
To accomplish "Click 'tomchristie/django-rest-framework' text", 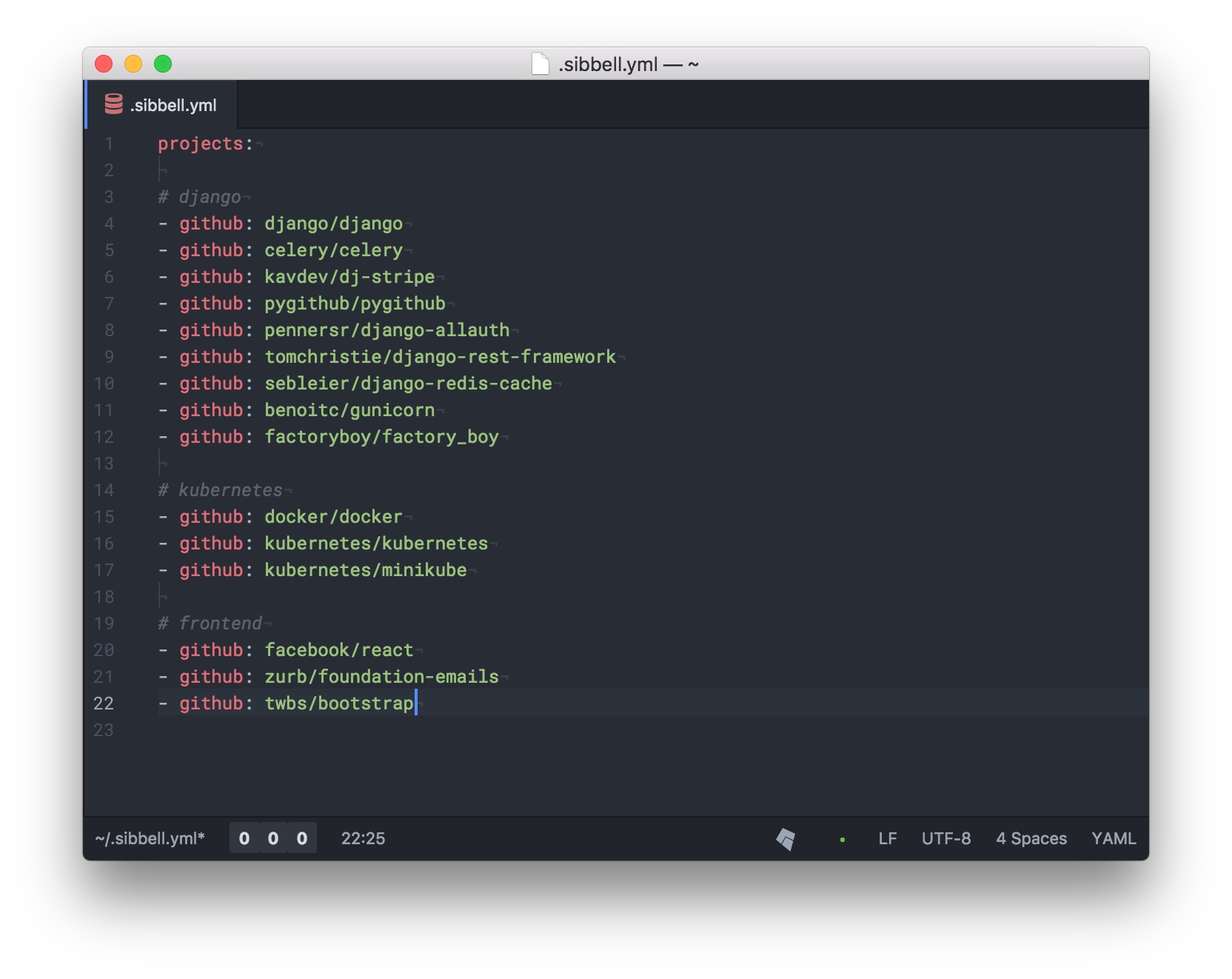I will pyautogui.click(x=441, y=357).
